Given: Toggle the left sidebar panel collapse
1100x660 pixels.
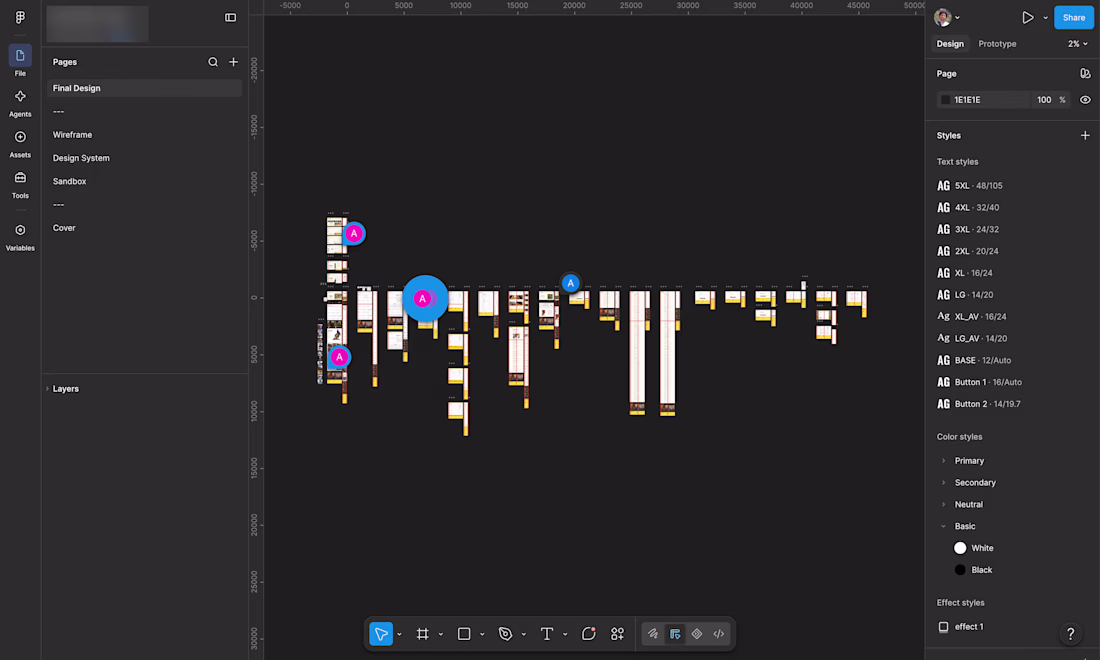Looking at the screenshot, I should pos(230,18).
